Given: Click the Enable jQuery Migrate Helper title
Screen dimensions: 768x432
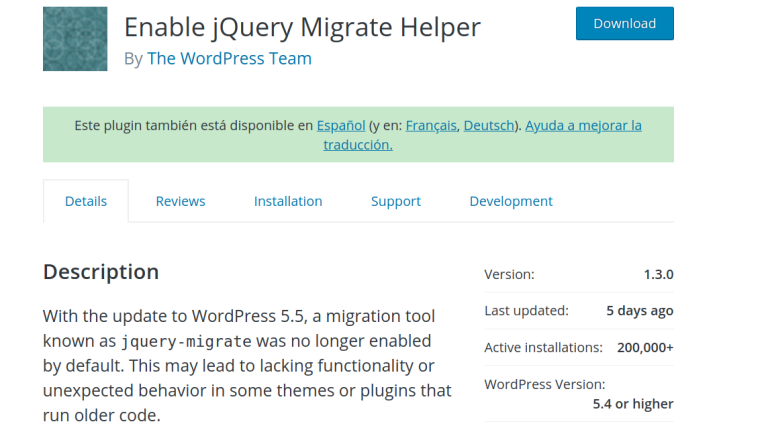Looking at the screenshot, I should tap(302, 27).
